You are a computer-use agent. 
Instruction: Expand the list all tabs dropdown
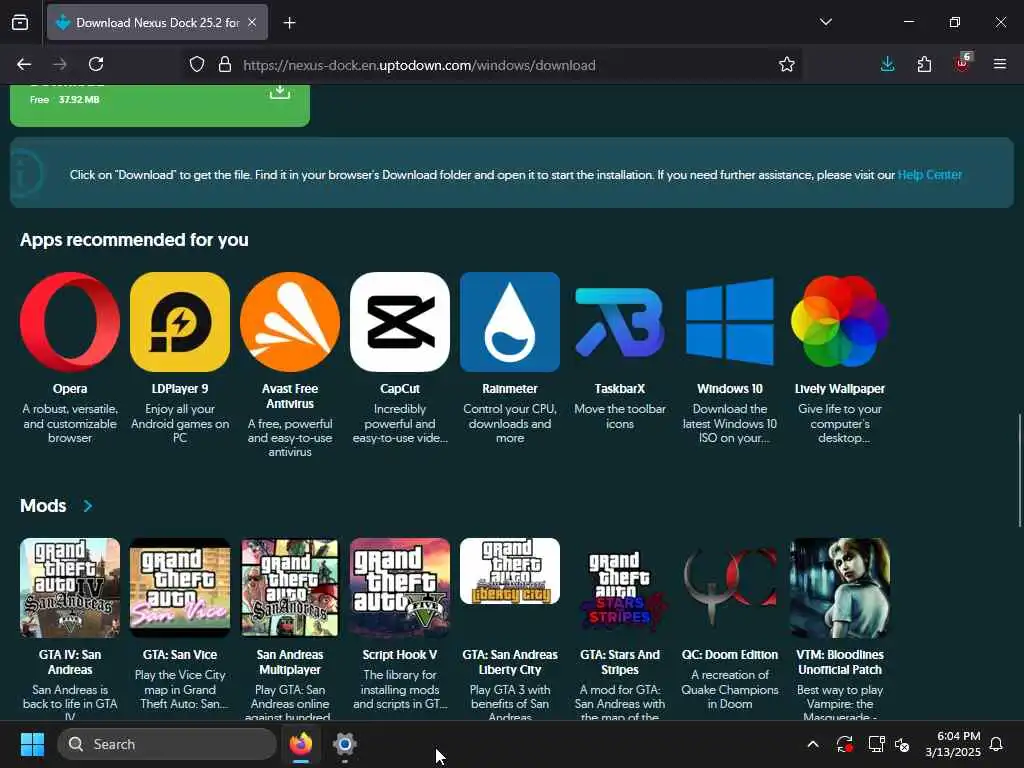(825, 22)
